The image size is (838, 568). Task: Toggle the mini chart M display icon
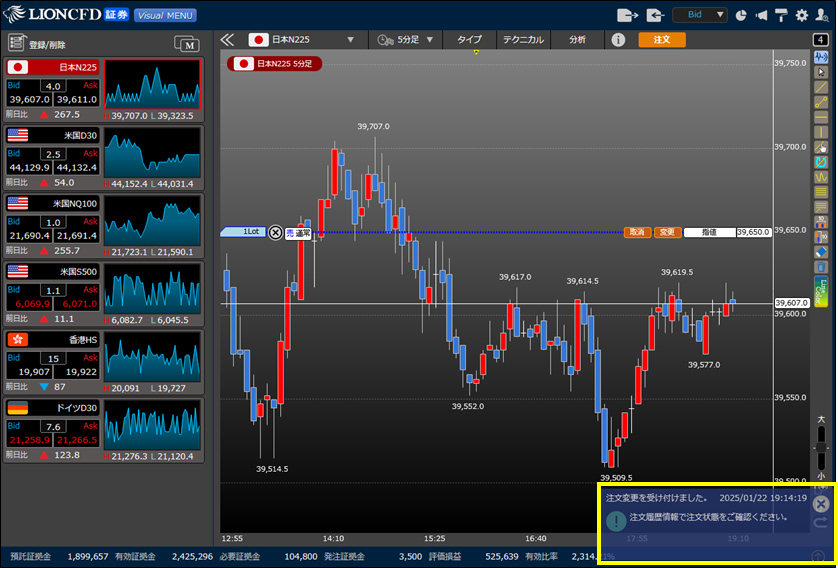pyautogui.click(x=186, y=43)
